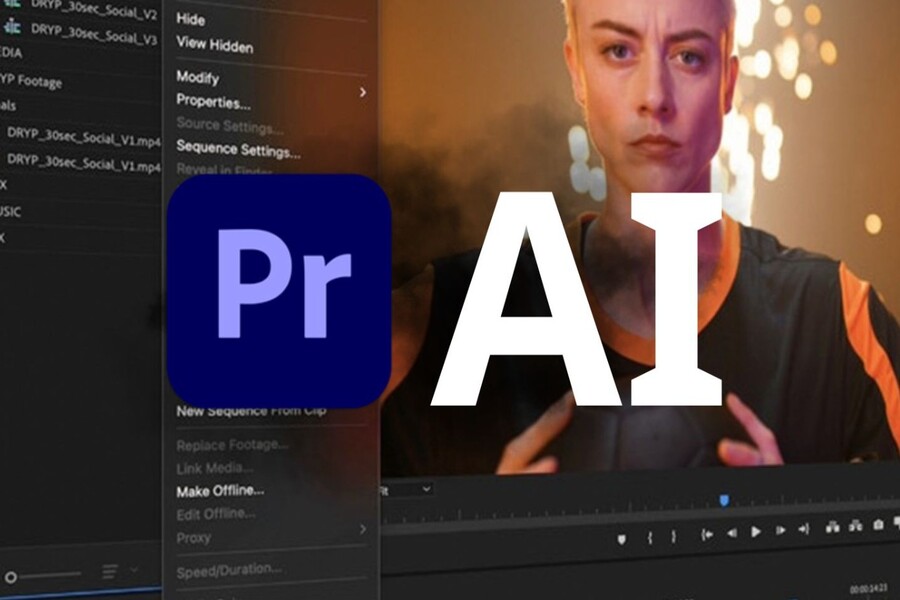This screenshot has height=600, width=900.
Task: Click the blue playhead marker on the monitor ruler
Action: [724, 500]
